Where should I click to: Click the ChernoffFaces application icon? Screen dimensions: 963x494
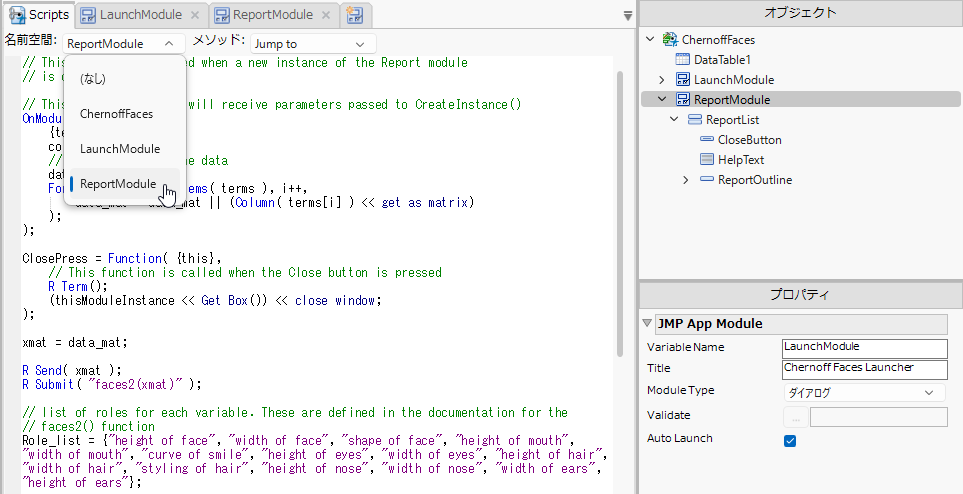click(670, 39)
